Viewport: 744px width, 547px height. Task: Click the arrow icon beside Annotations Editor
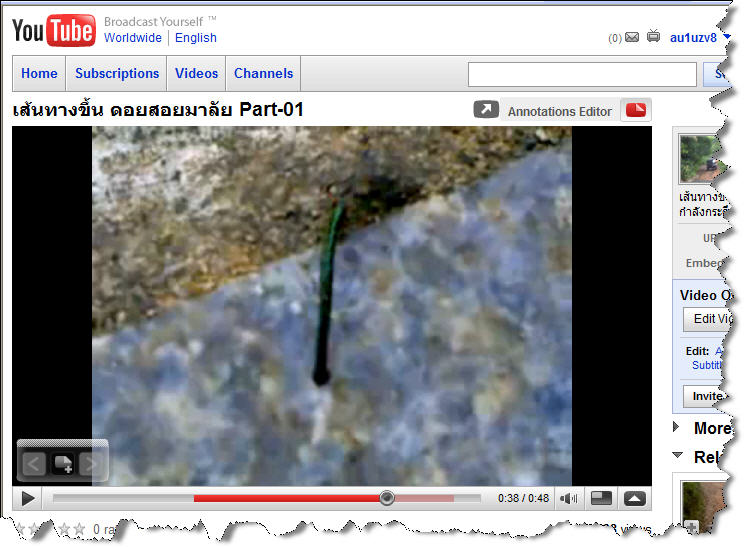(x=485, y=110)
